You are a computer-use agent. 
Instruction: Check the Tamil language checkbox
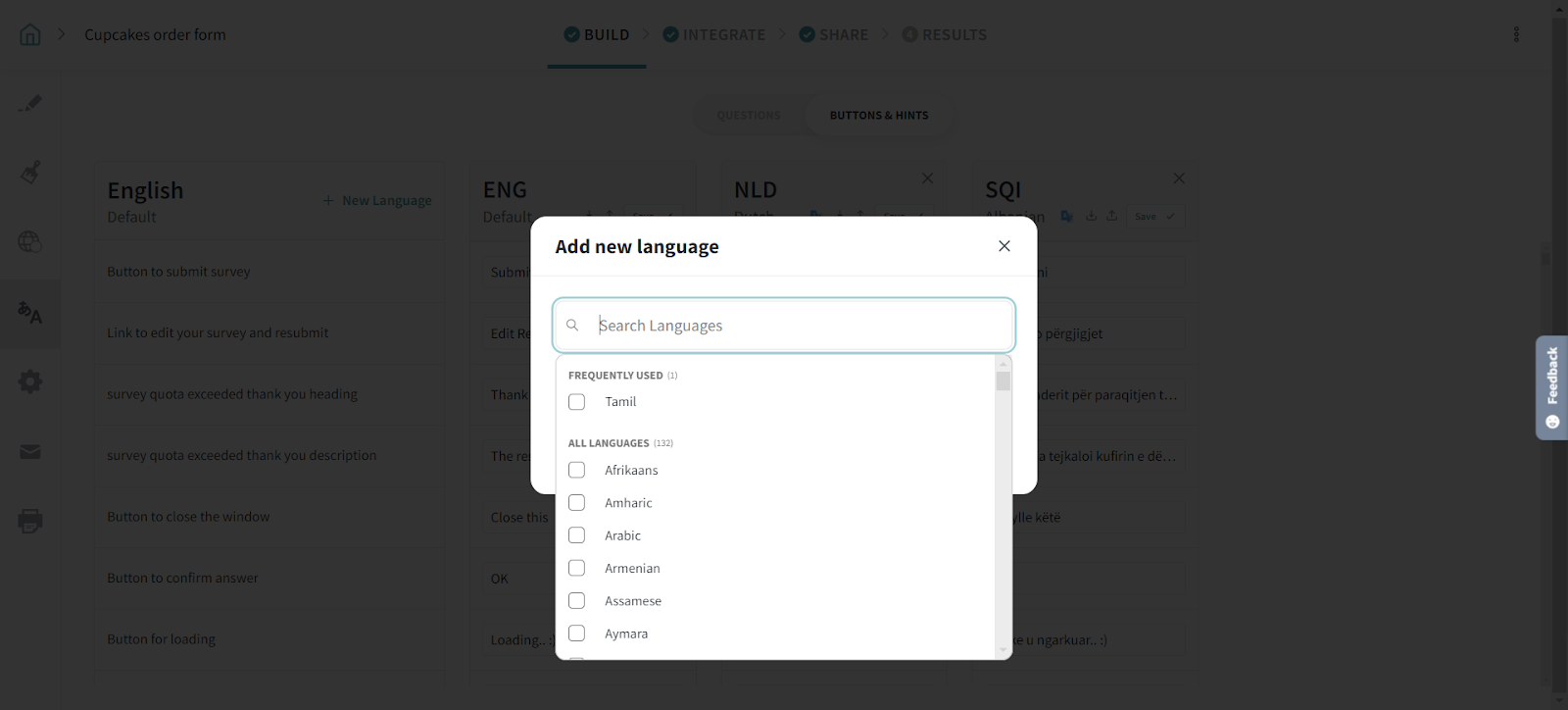577,402
